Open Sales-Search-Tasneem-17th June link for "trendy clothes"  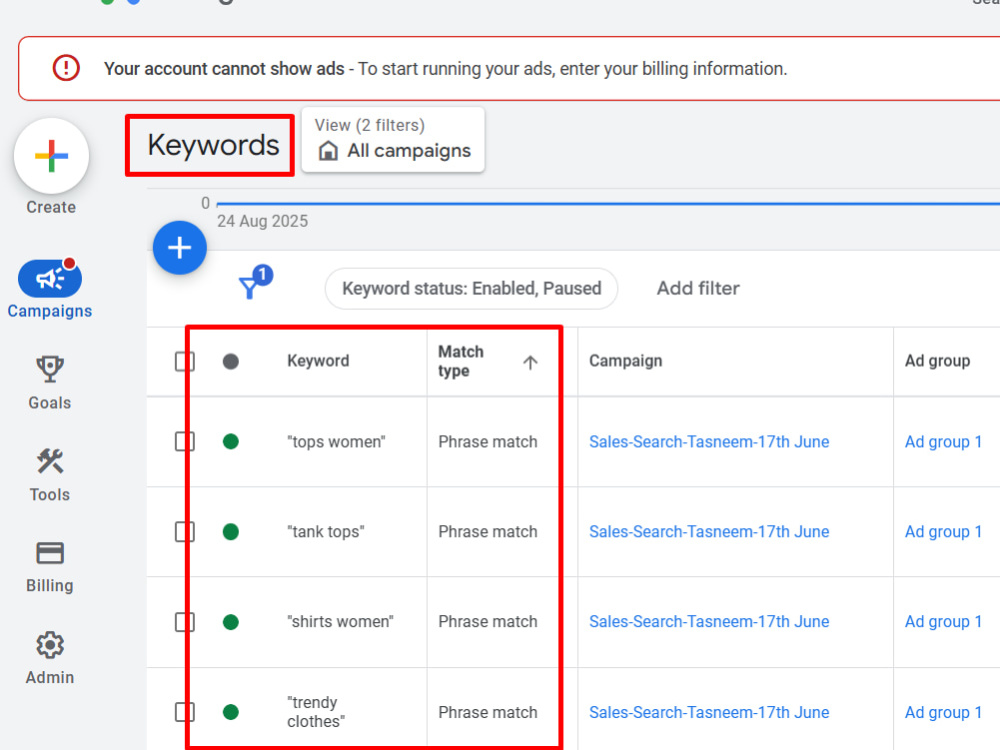coord(709,712)
